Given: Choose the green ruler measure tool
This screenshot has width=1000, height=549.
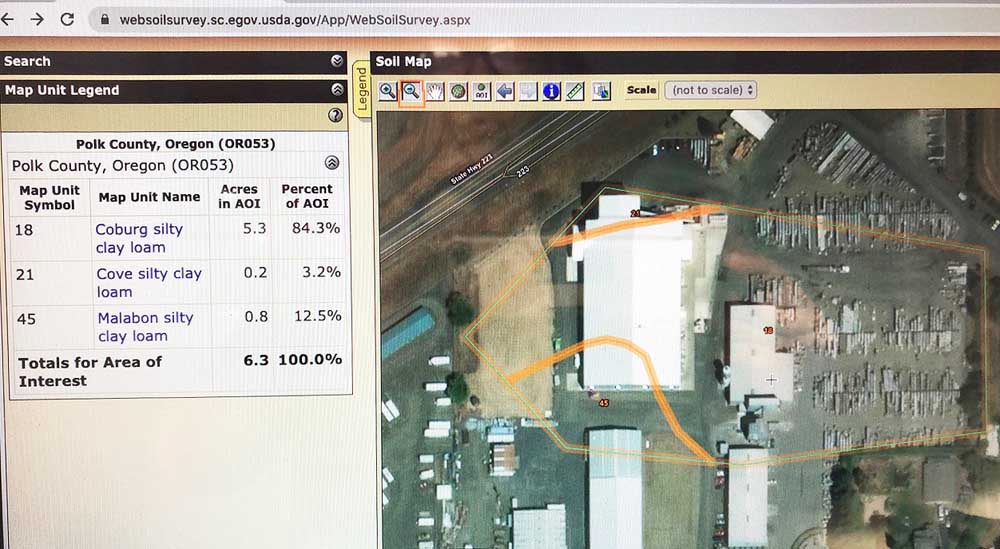Looking at the screenshot, I should (x=575, y=91).
